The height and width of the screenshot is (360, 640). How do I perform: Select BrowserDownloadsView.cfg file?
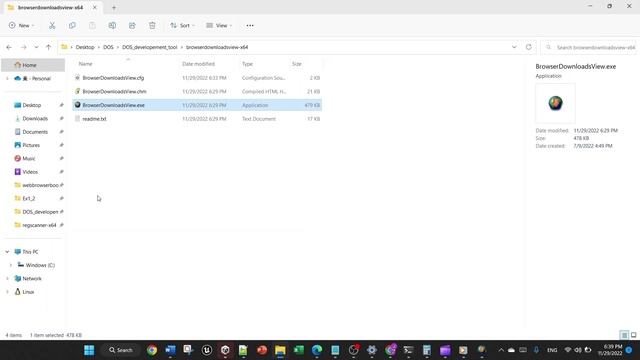click(197, 78)
